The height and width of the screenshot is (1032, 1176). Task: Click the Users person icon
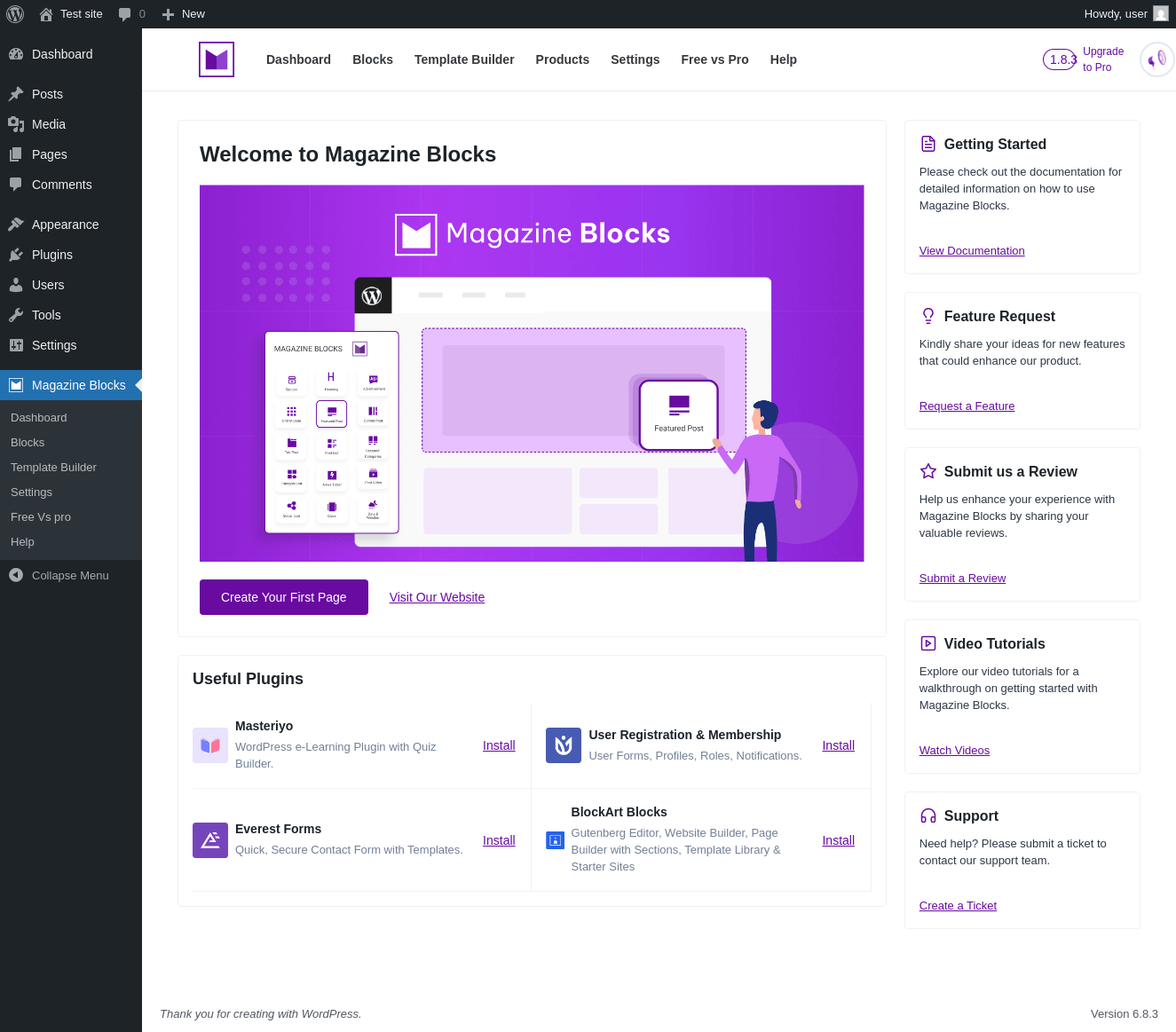click(x=16, y=285)
